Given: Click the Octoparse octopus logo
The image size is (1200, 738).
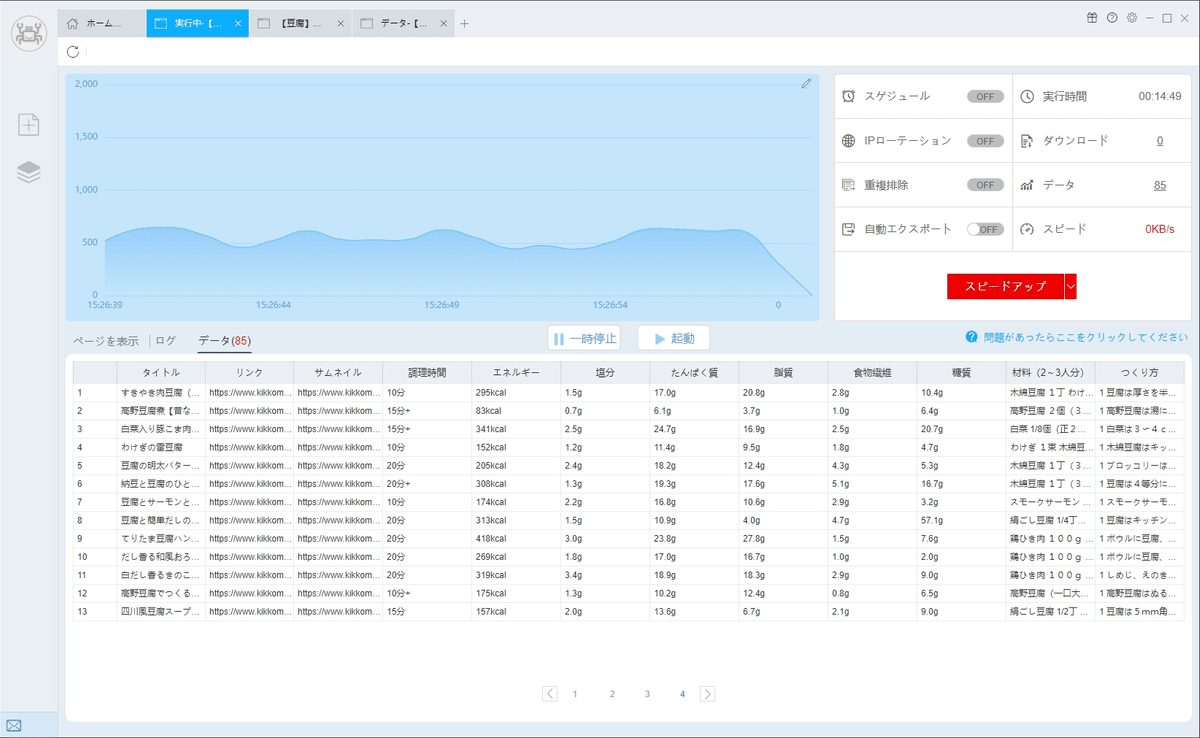Looking at the screenshot, I should [29, 33].
